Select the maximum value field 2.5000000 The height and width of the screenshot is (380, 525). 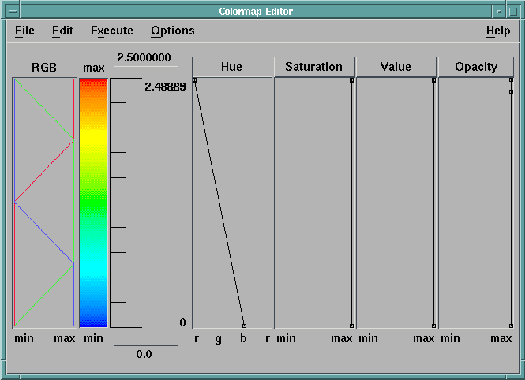pos(144,57)
